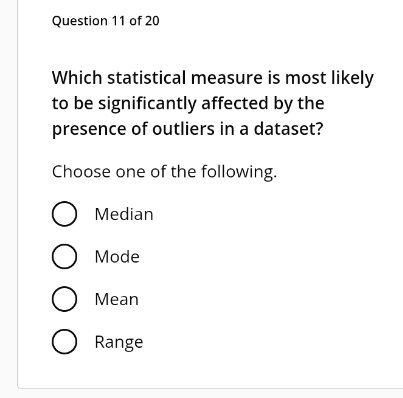Click the word 'statistical' in the question
Image resolution: width=403 pixels, height=398 pixels.
tap(147, 78)
